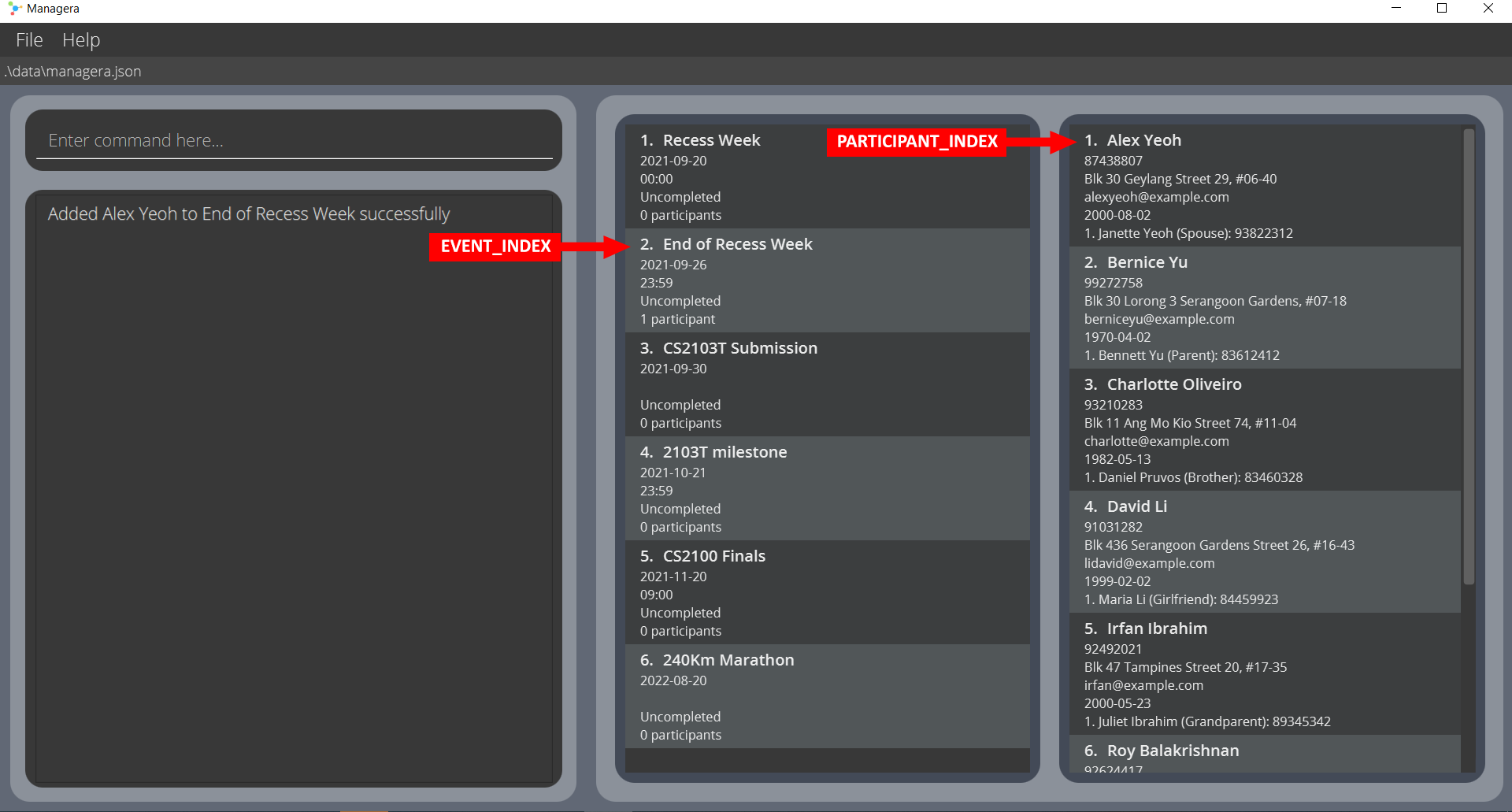Click the result message about Alex Yeoh

[249, 214]
